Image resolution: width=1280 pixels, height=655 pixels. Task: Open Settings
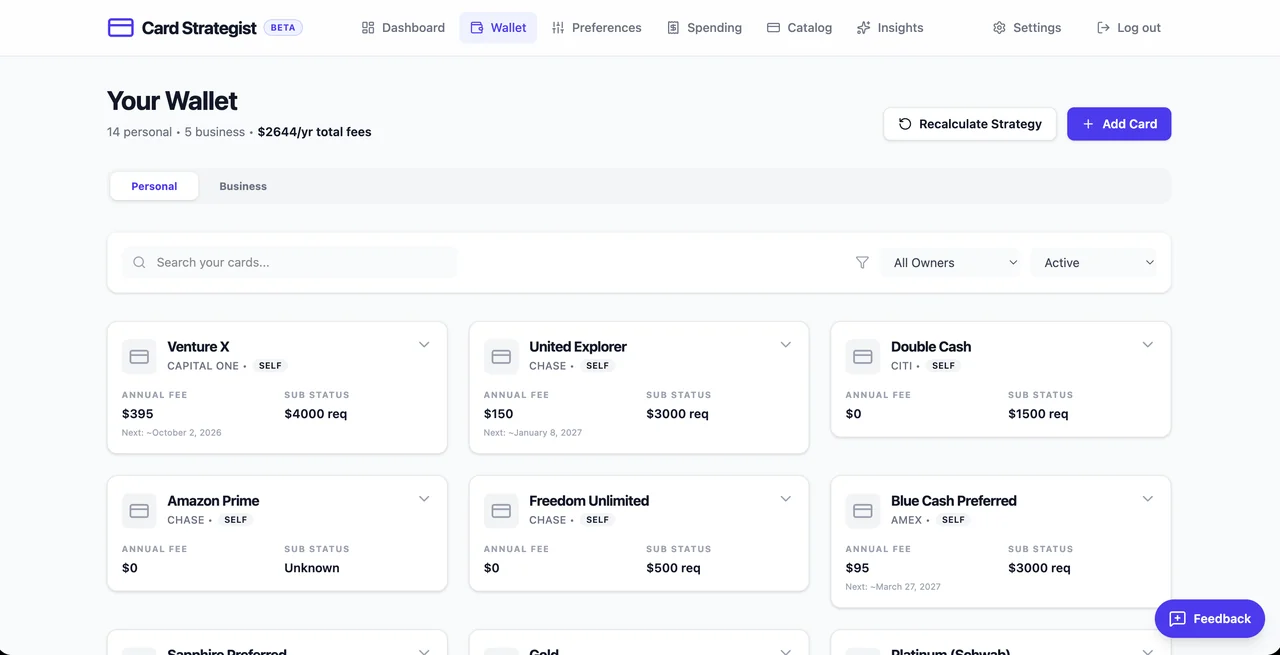tap(1027, 28)
